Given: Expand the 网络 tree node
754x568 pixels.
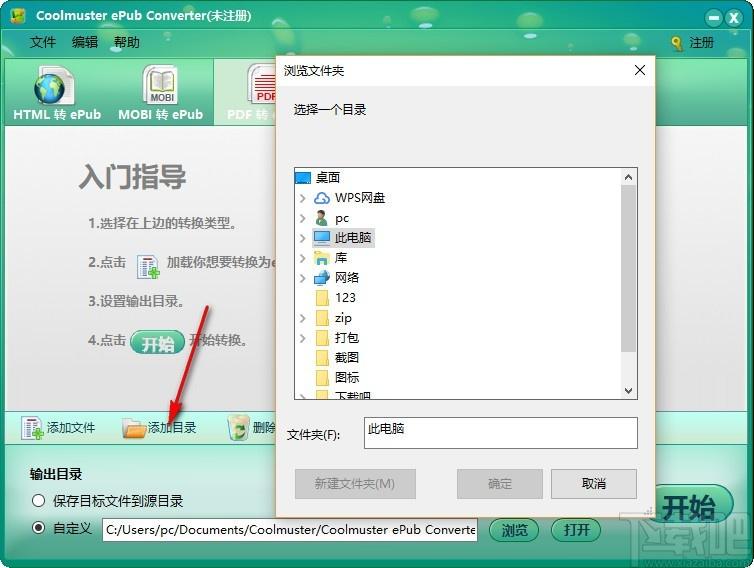Looking at the screenshot, I should tap(302, 278).
